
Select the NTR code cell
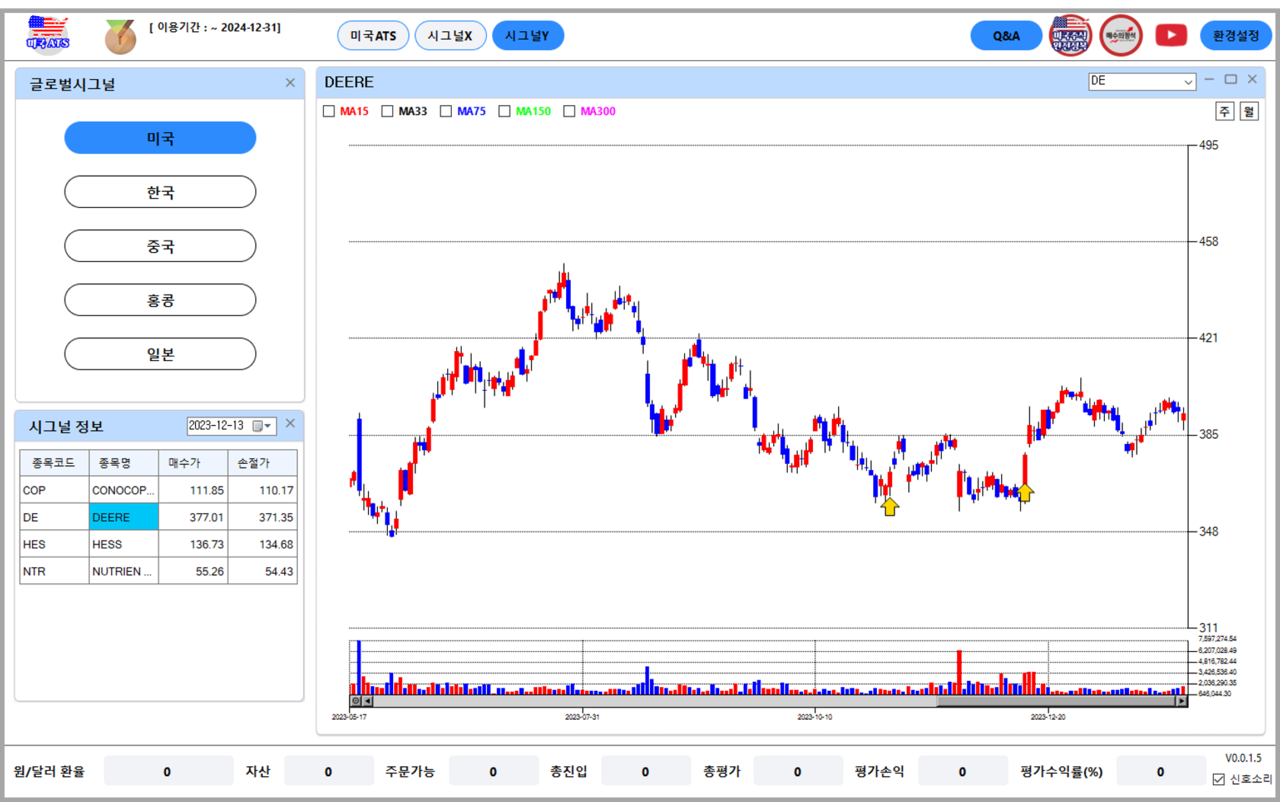(54, 571)
